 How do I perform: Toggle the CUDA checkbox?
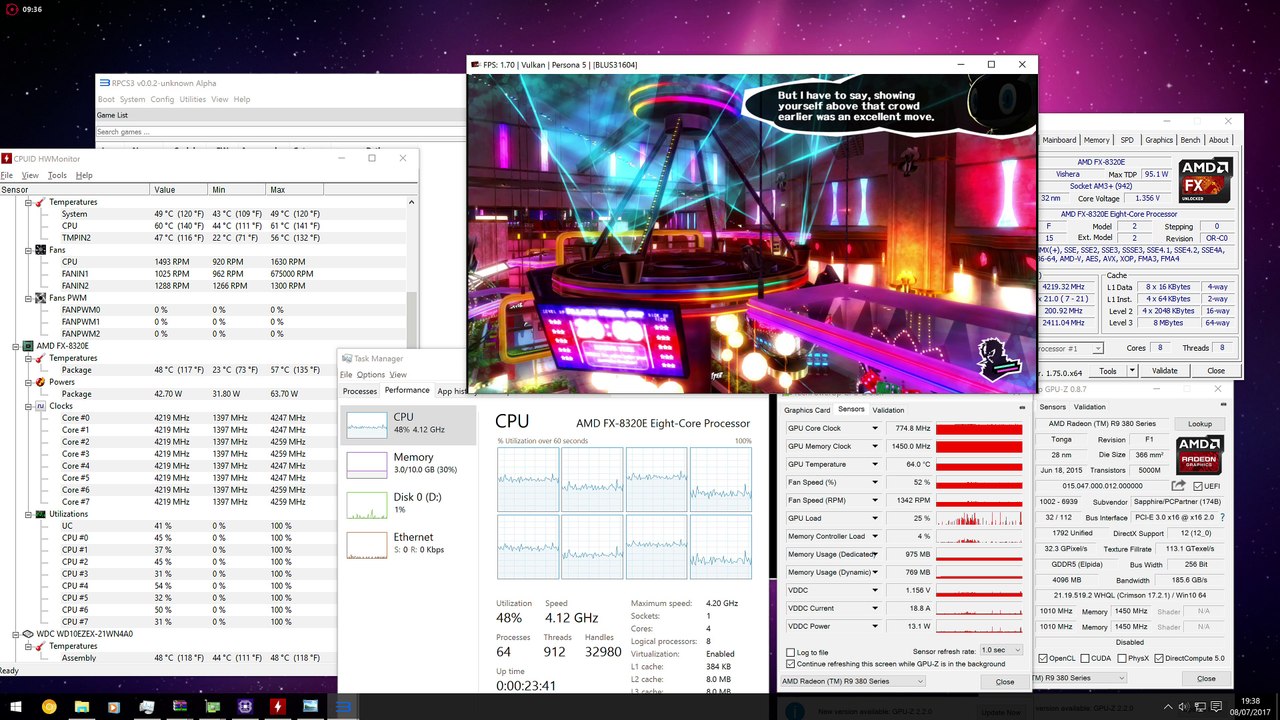(1086, 658)
